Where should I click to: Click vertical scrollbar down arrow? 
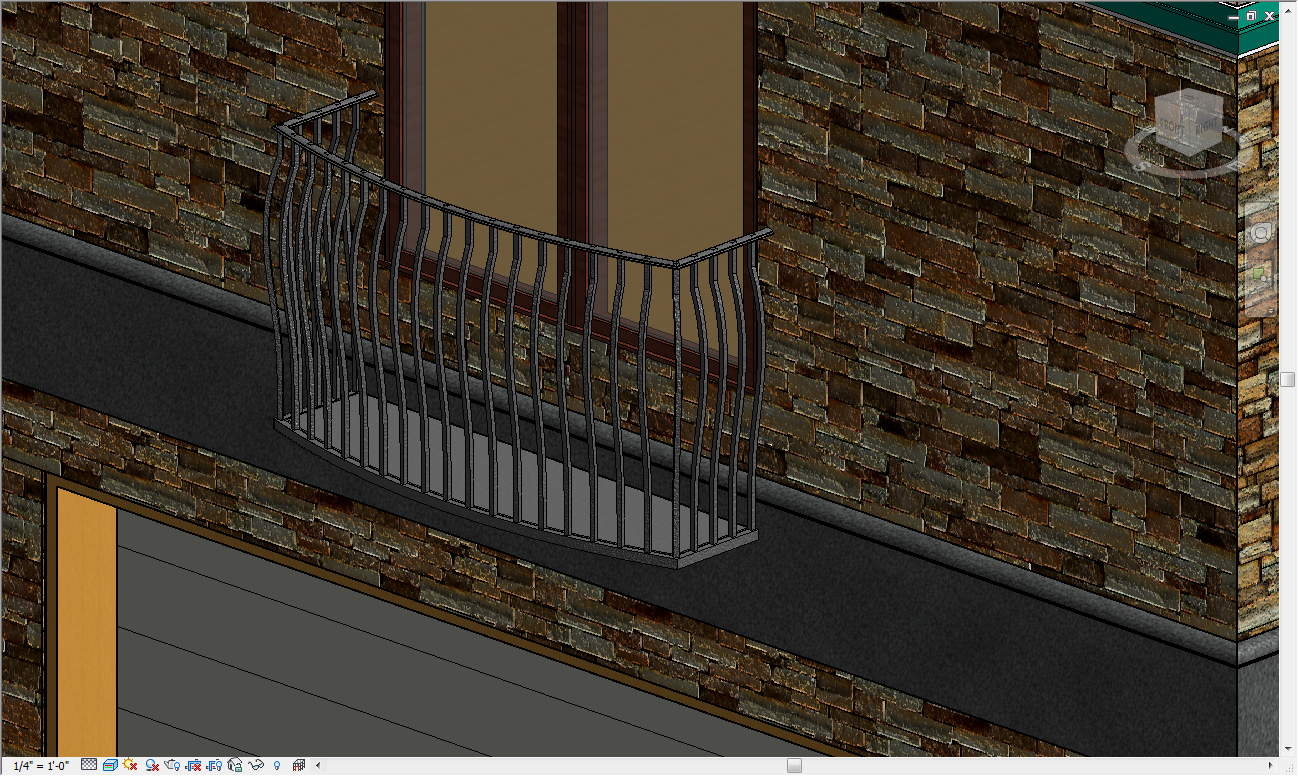[x=1288, y=748]
